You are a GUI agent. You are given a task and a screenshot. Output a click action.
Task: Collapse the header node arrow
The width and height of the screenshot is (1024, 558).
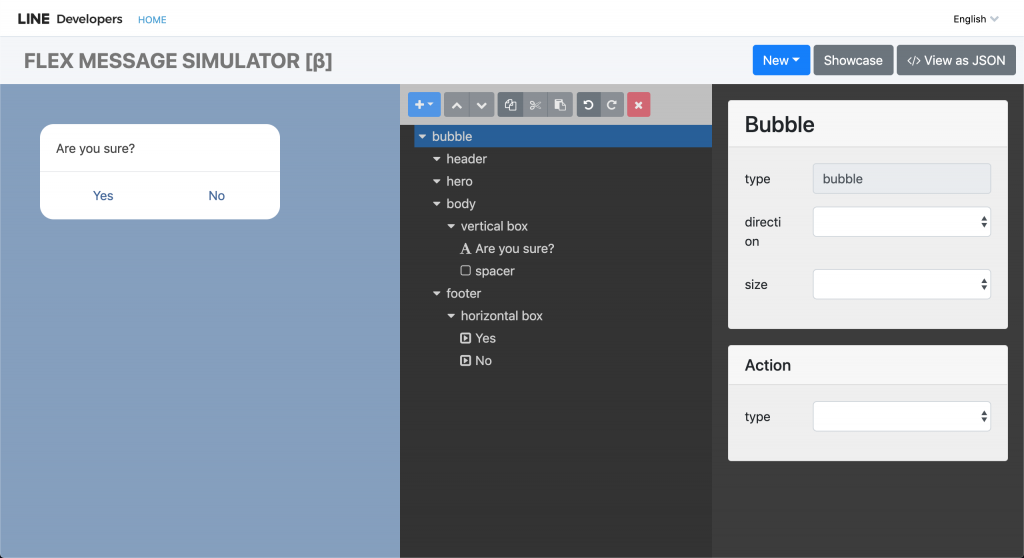coord(437,159)
